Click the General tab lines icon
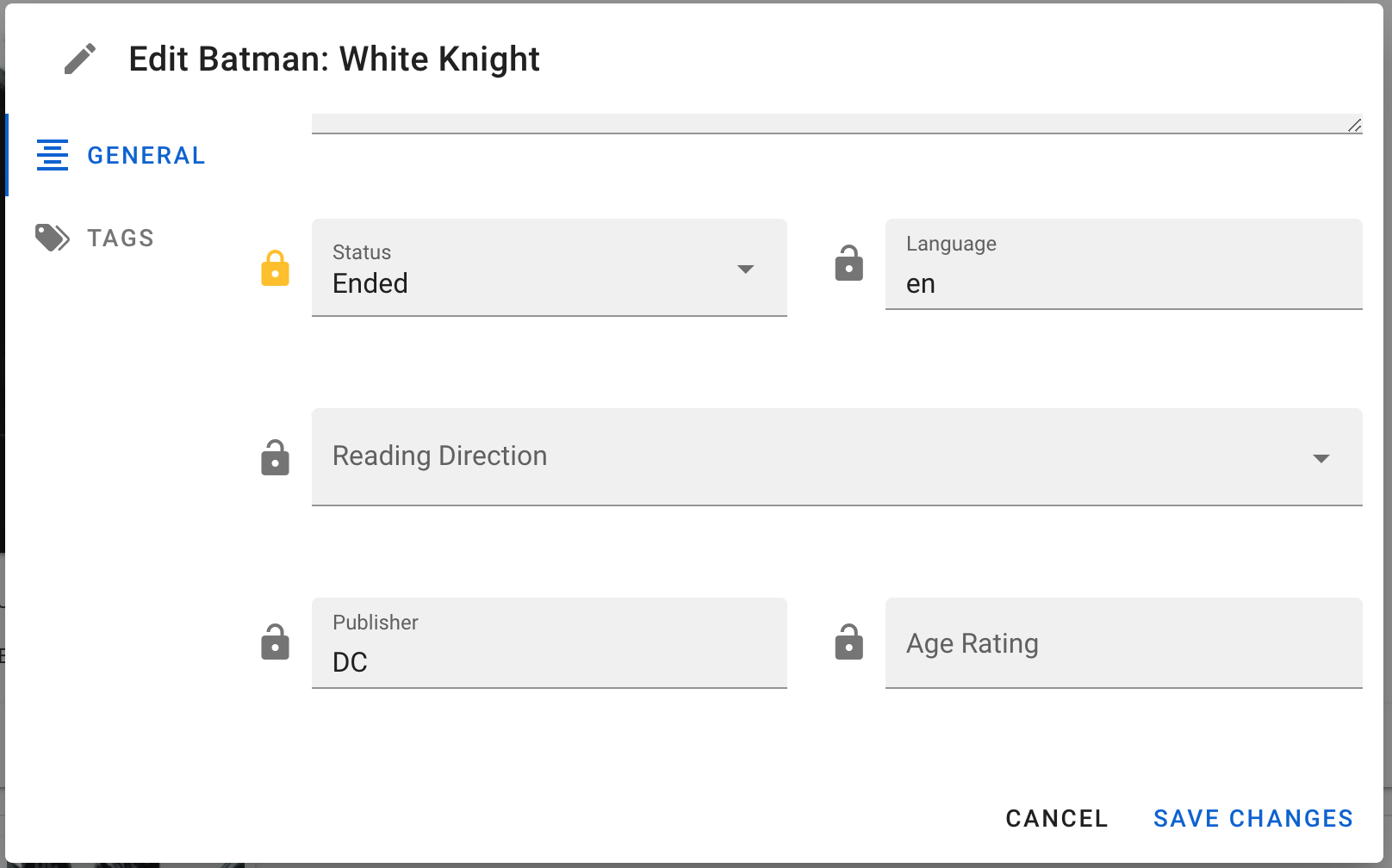This screenshot has height=868, width=1392. point(53,155)
